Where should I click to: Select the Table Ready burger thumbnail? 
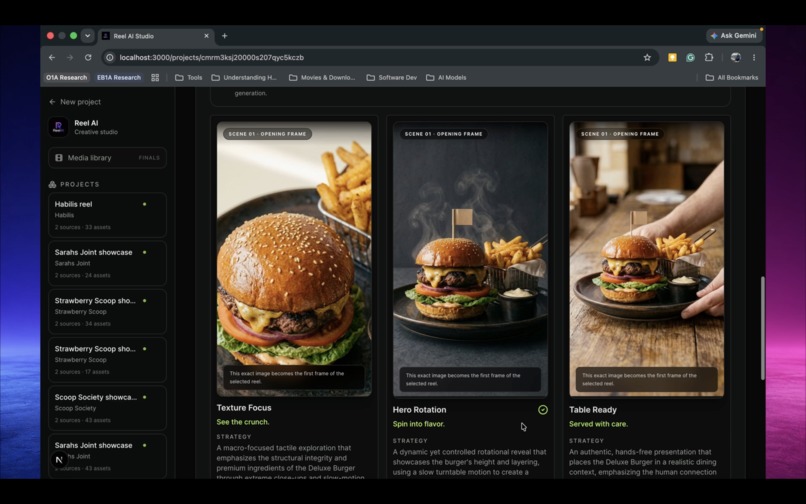[647, 259]
